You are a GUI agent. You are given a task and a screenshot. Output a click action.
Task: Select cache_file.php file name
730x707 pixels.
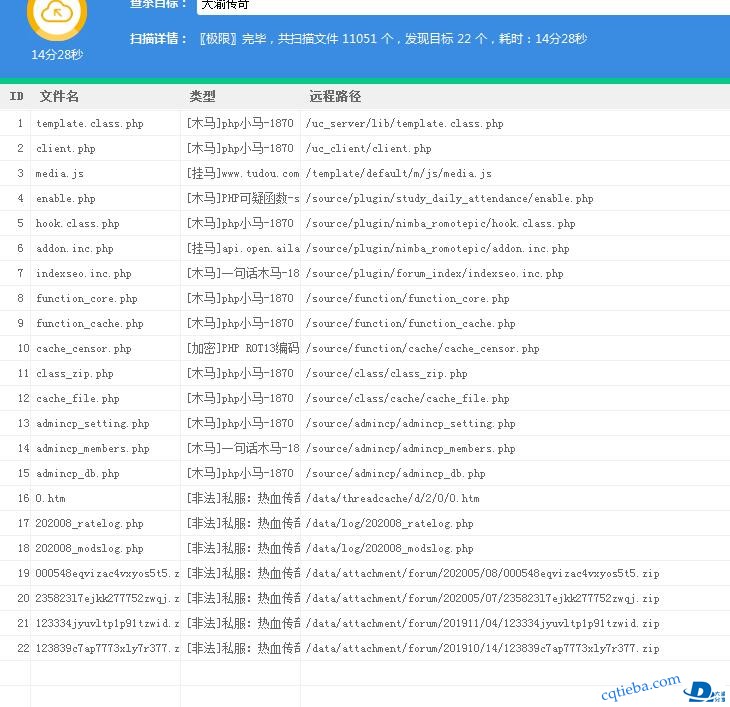coord(78,398)
